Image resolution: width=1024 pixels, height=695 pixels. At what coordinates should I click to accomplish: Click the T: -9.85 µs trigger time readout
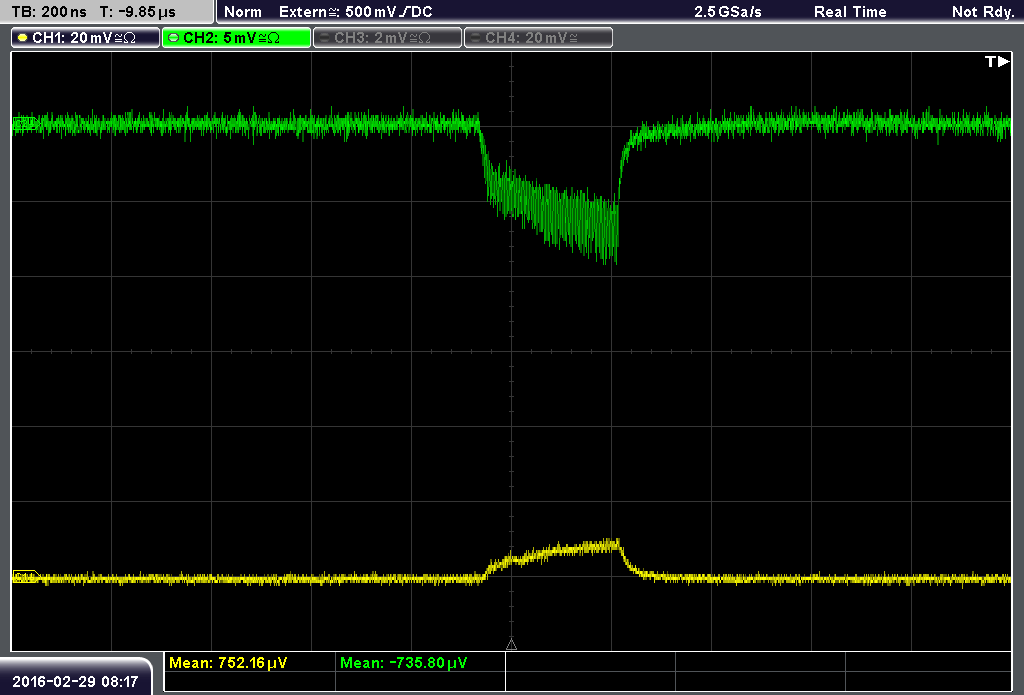pos(138,12)
